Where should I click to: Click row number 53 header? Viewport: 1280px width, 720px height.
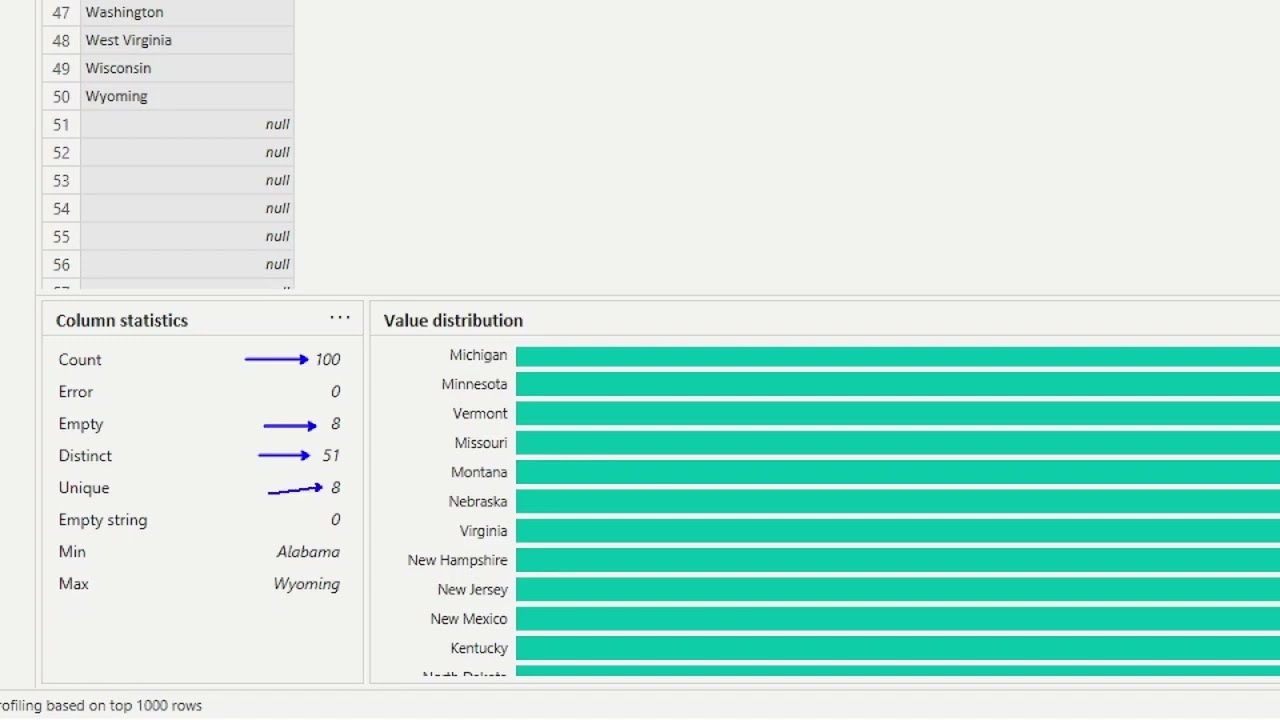pos(61,180)
